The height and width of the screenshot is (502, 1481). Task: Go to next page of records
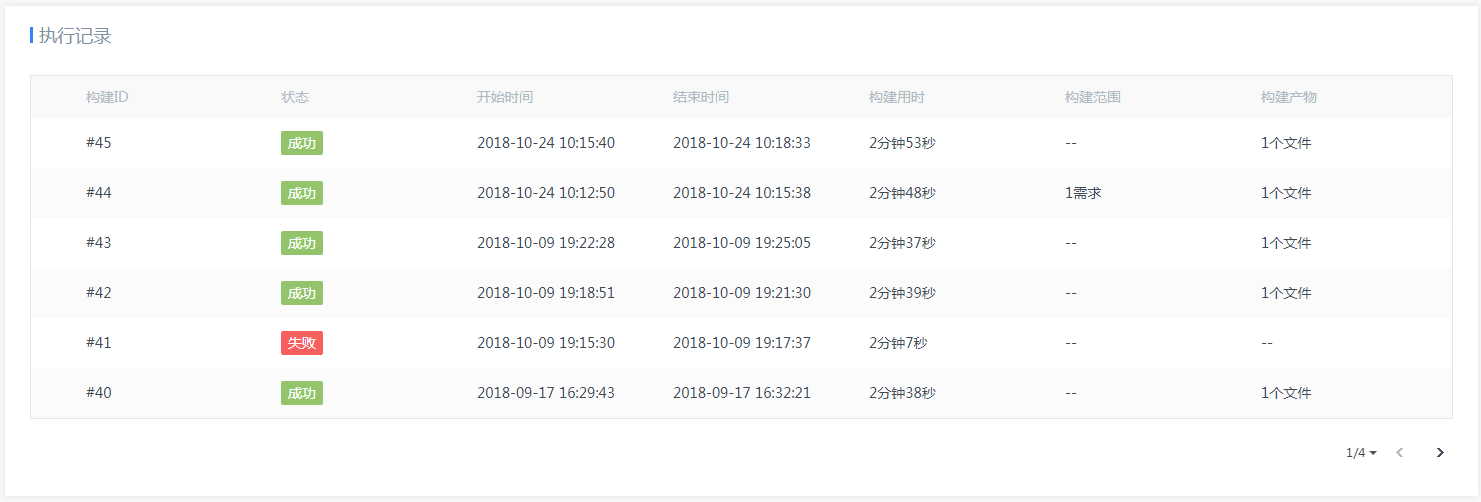(x=1440, y=453)
